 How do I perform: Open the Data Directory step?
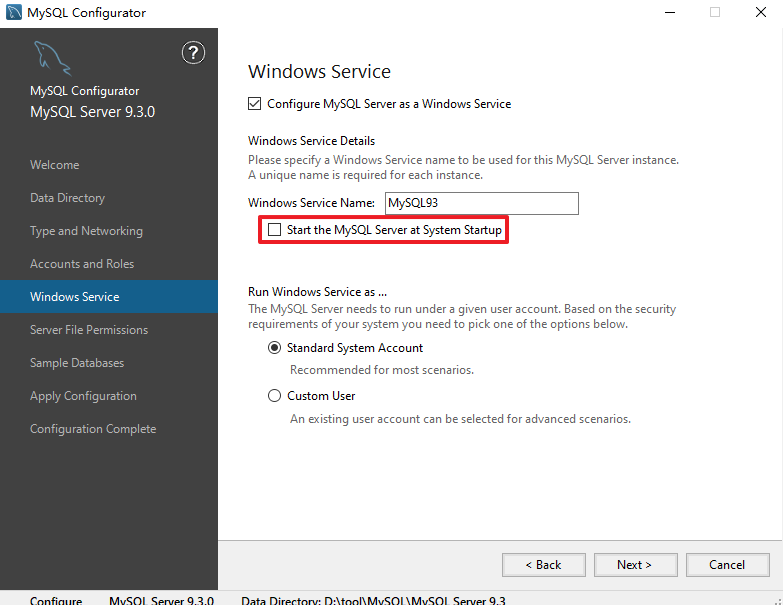tap(67, 198)
